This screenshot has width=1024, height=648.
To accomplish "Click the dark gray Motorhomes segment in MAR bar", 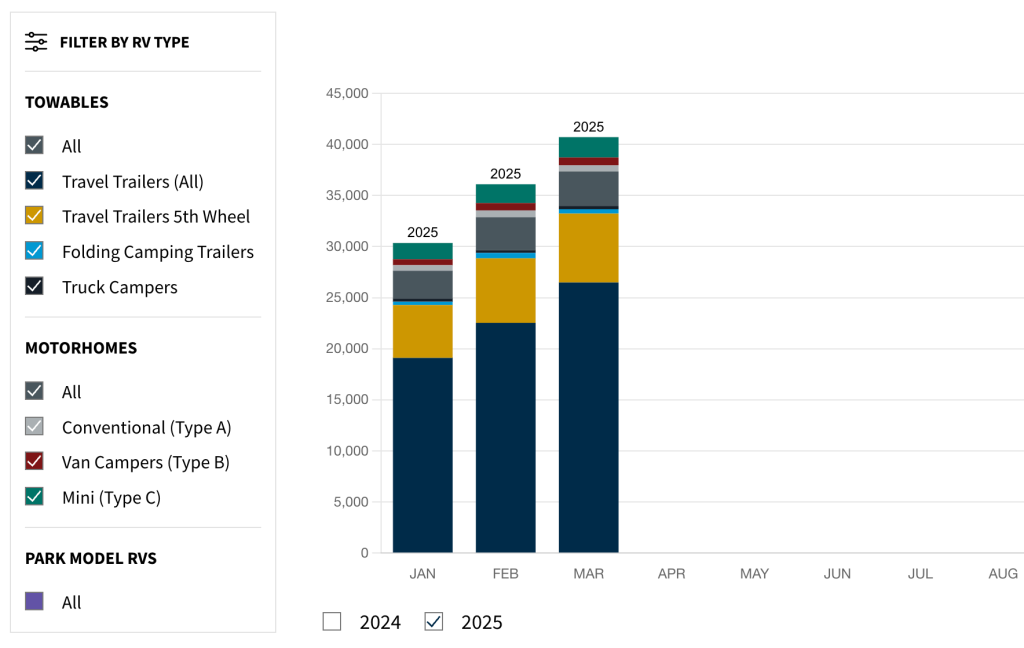I will pos(588,188).
